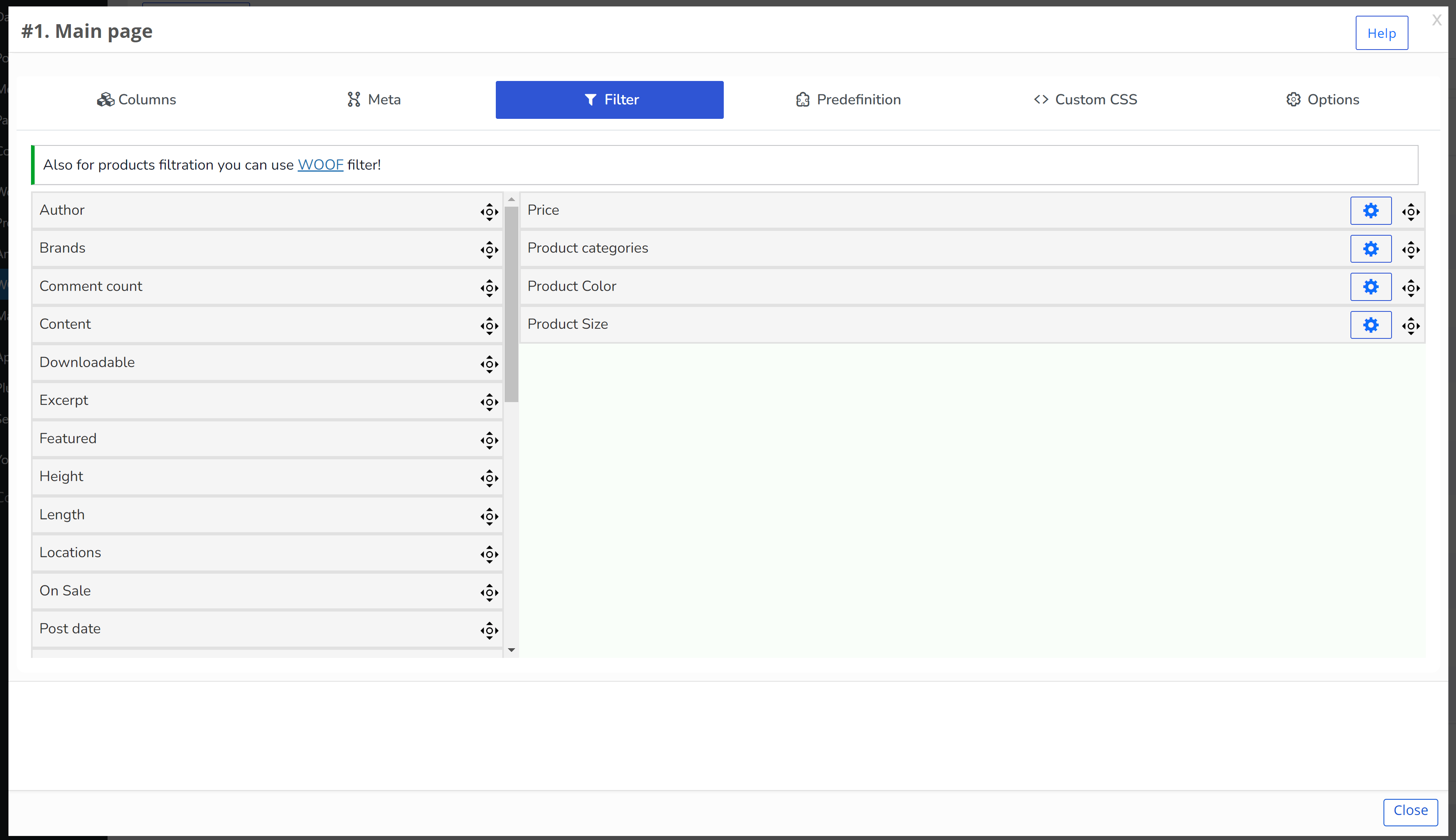Open settings gear for Price filter
This screenshot has height=840, width=1456.
1371,211
